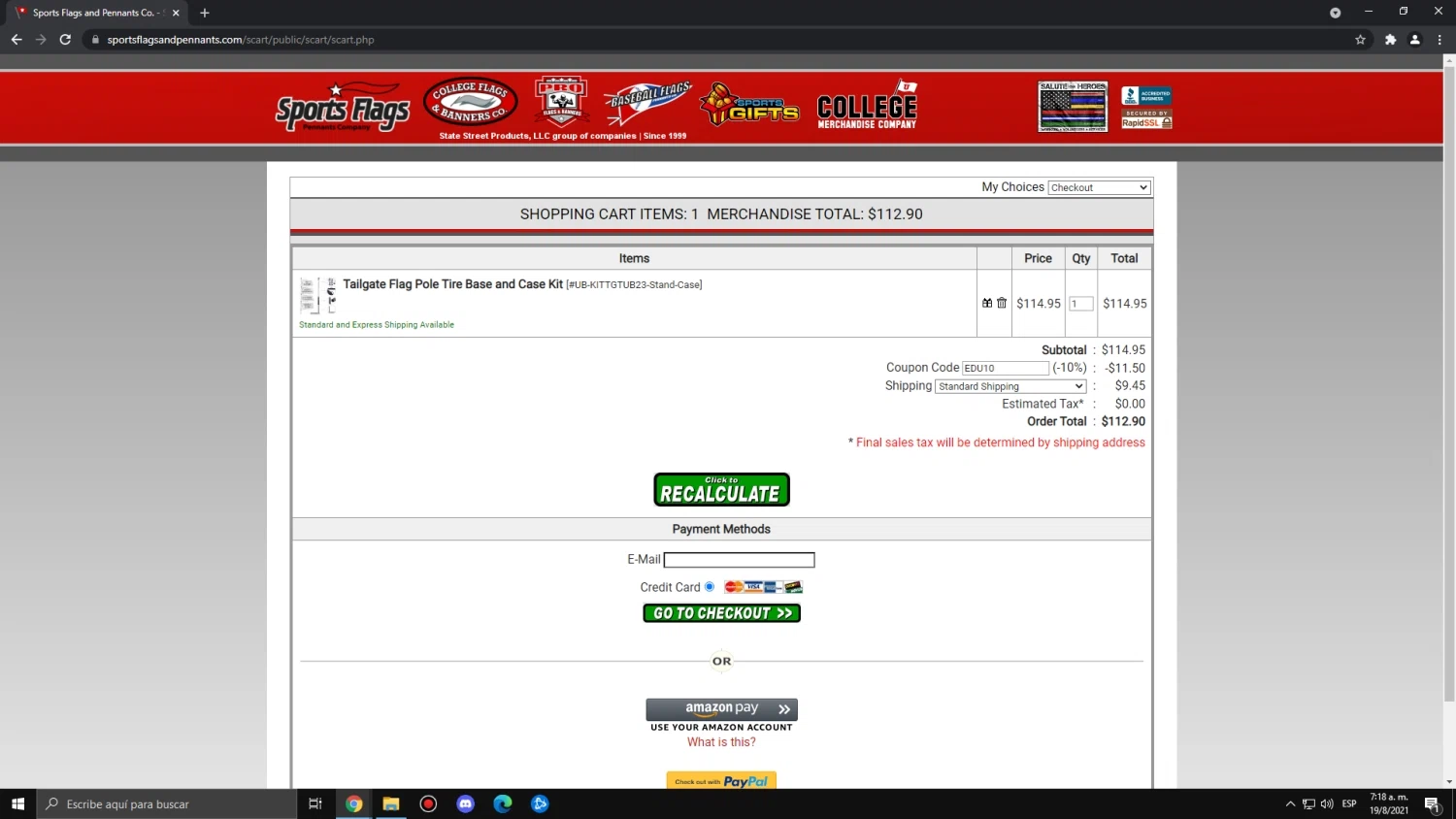
Task: Open the College Merchandise Company logo
Action: [867, 105]
